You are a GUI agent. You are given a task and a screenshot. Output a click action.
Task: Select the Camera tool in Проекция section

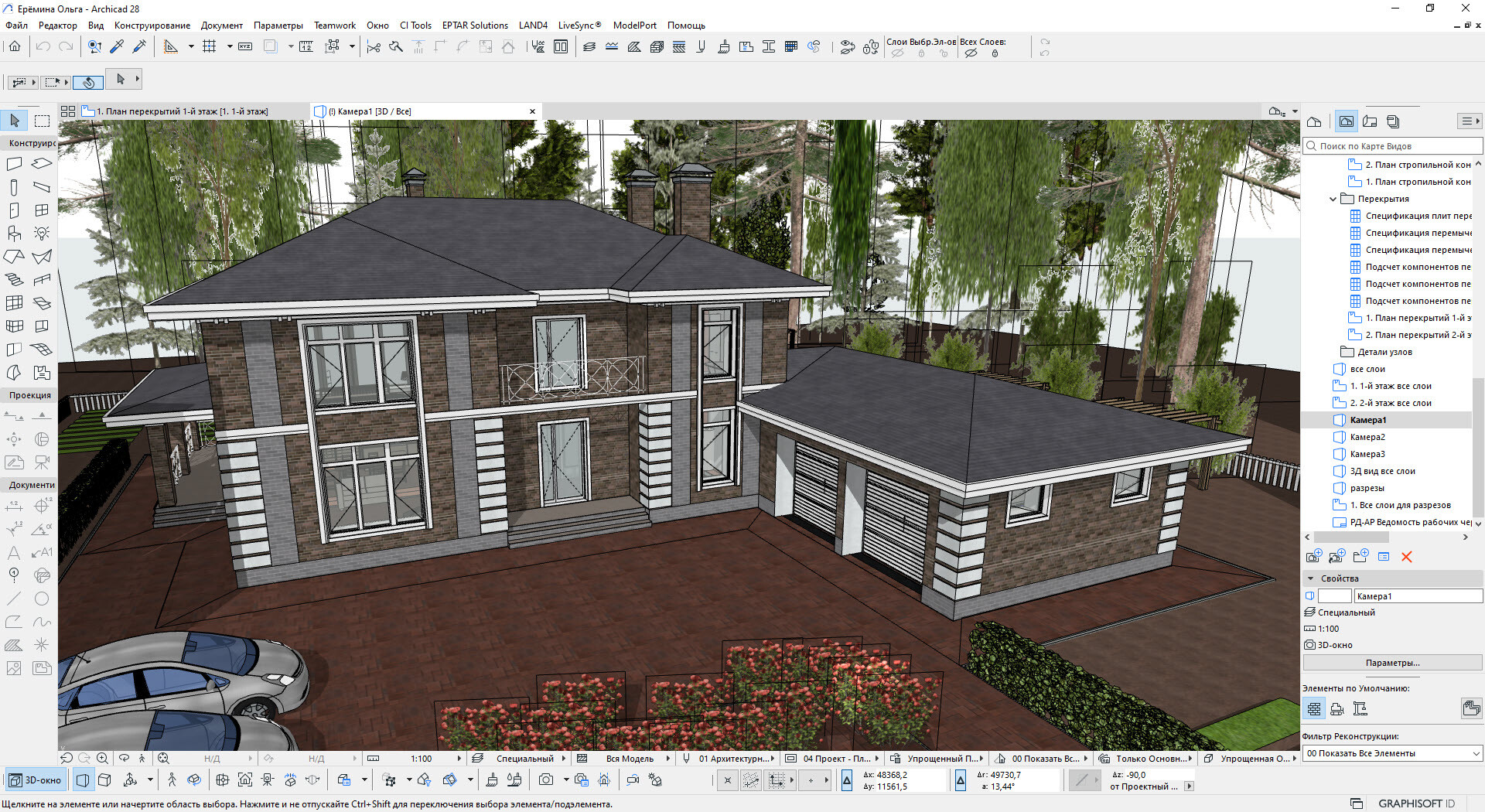pos(42,462)
